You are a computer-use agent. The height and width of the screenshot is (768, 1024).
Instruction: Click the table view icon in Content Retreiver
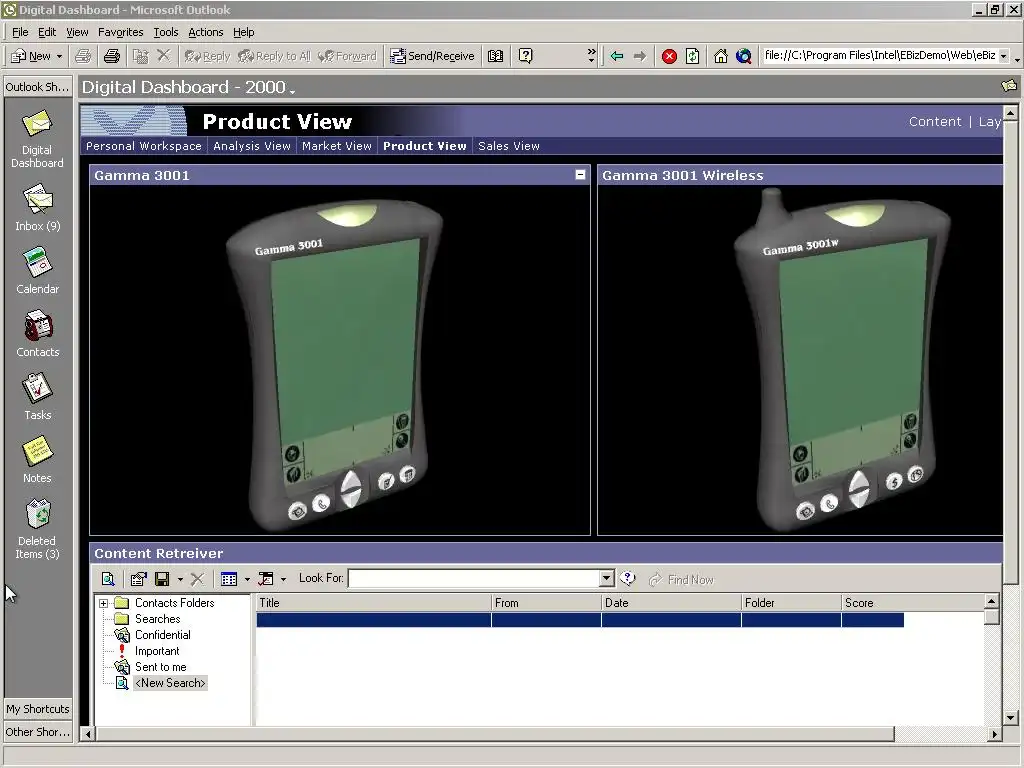point(229,579)
